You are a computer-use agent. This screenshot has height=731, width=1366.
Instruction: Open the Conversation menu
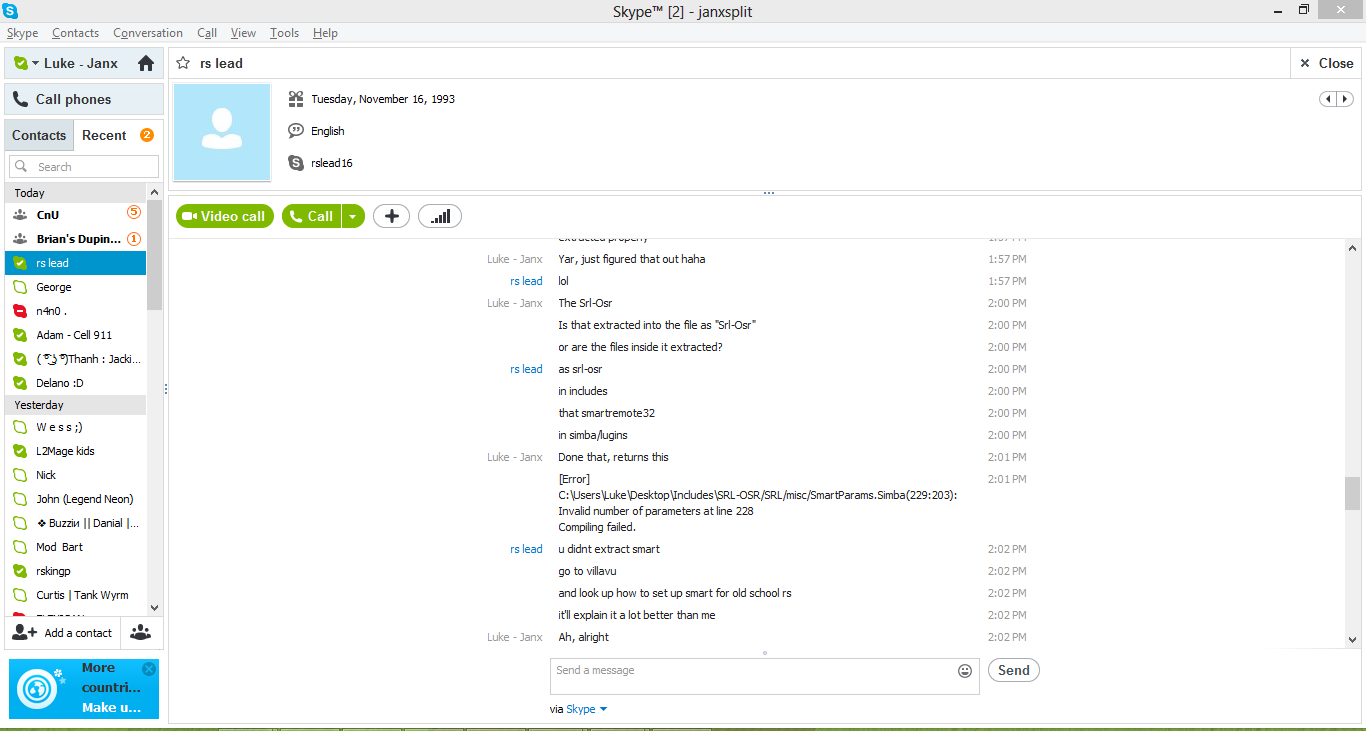coord(148,33)
